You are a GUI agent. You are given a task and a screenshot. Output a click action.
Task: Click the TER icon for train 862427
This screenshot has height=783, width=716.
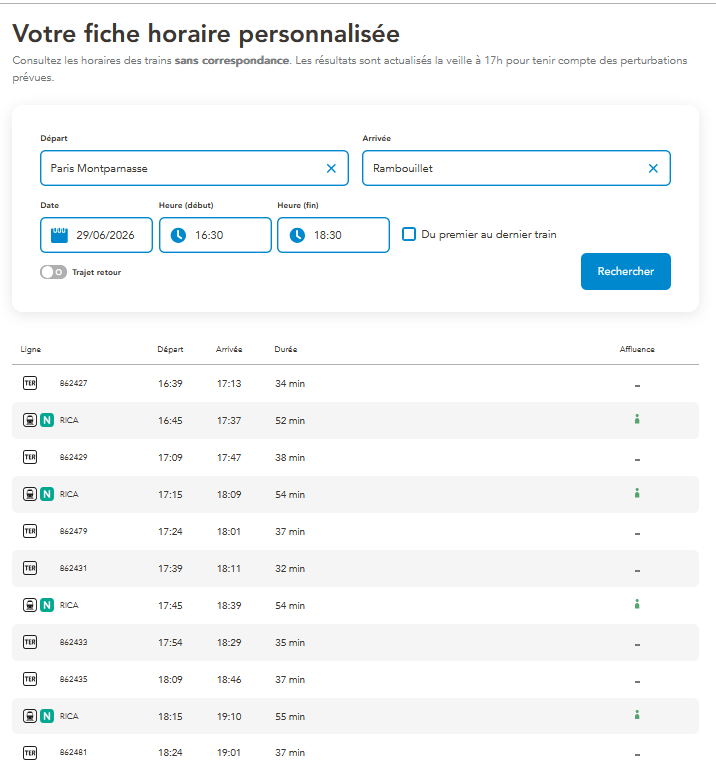pyautogui.click(x=30, y=383)
